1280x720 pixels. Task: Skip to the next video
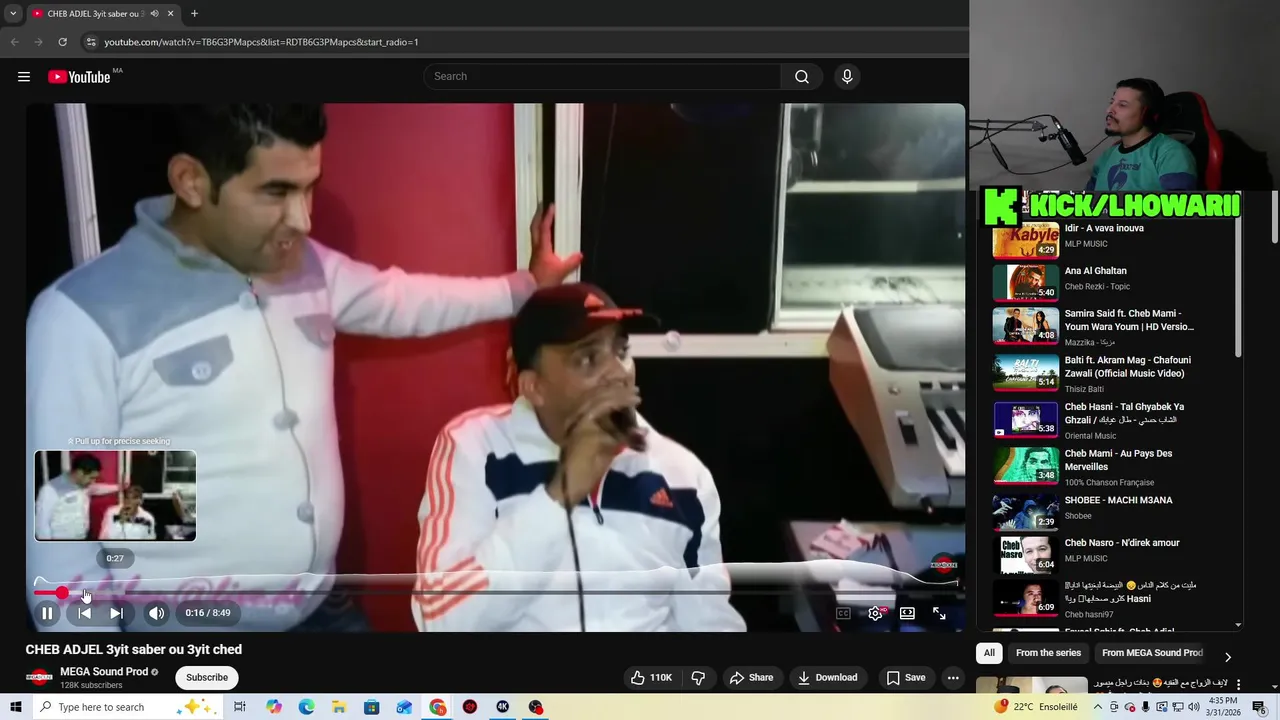point(117,613)
